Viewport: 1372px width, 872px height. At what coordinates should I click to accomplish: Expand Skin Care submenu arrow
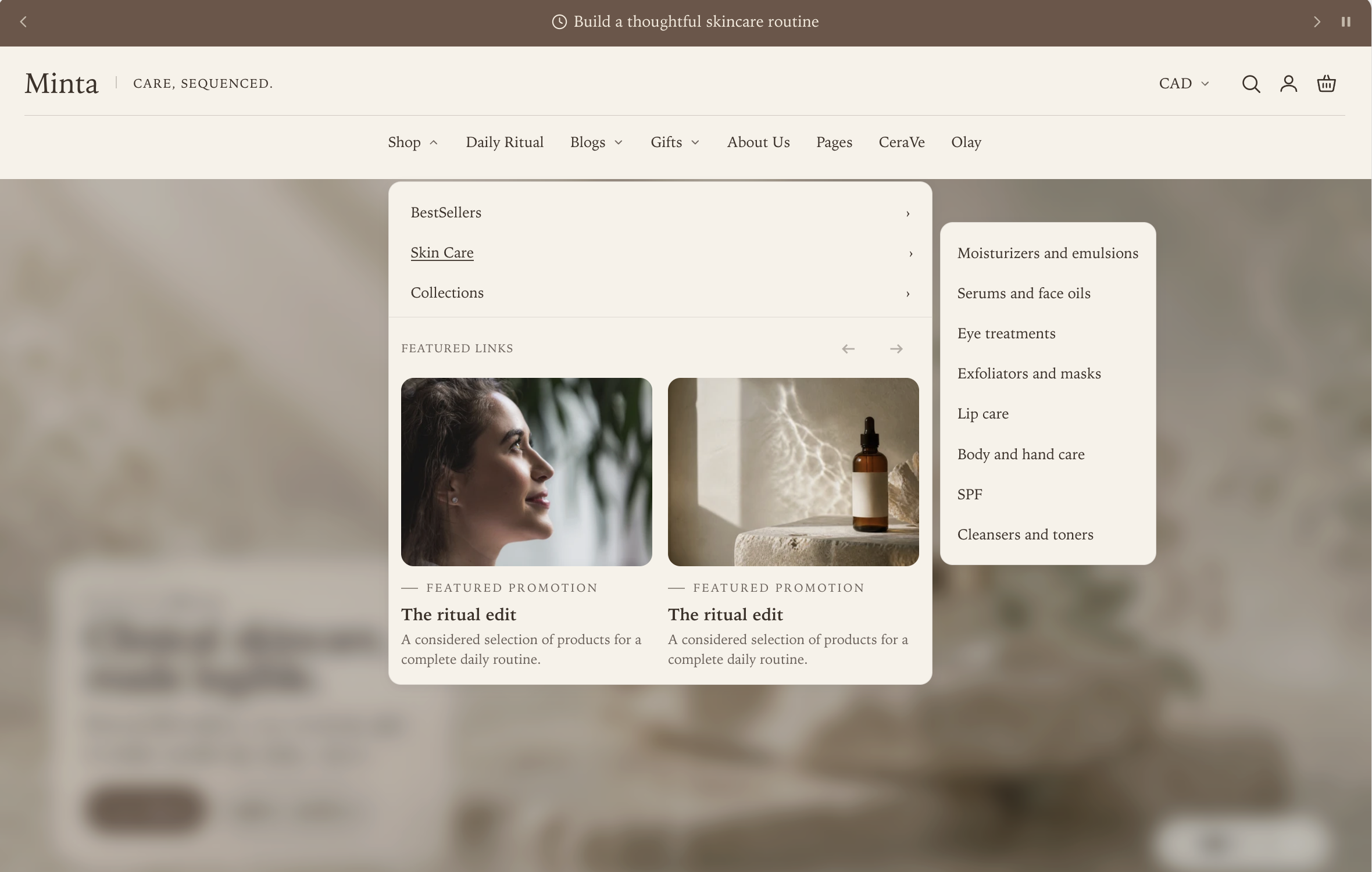tap(910, 253)
